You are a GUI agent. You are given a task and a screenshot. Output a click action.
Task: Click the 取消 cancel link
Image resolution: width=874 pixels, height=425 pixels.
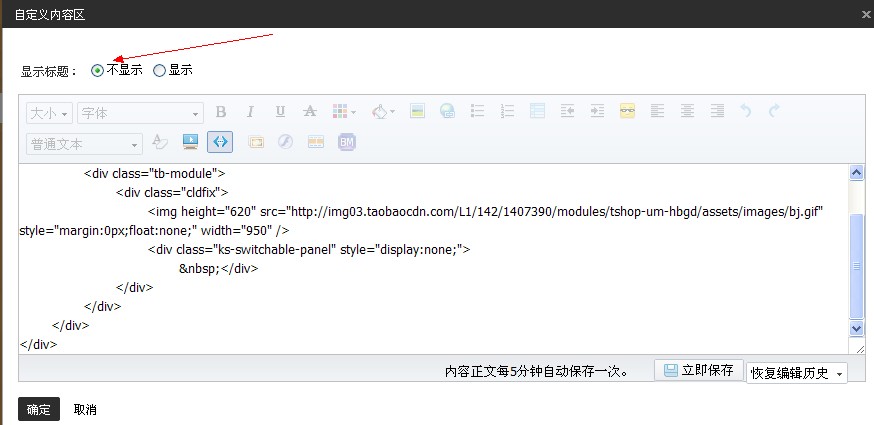[85, 409]
